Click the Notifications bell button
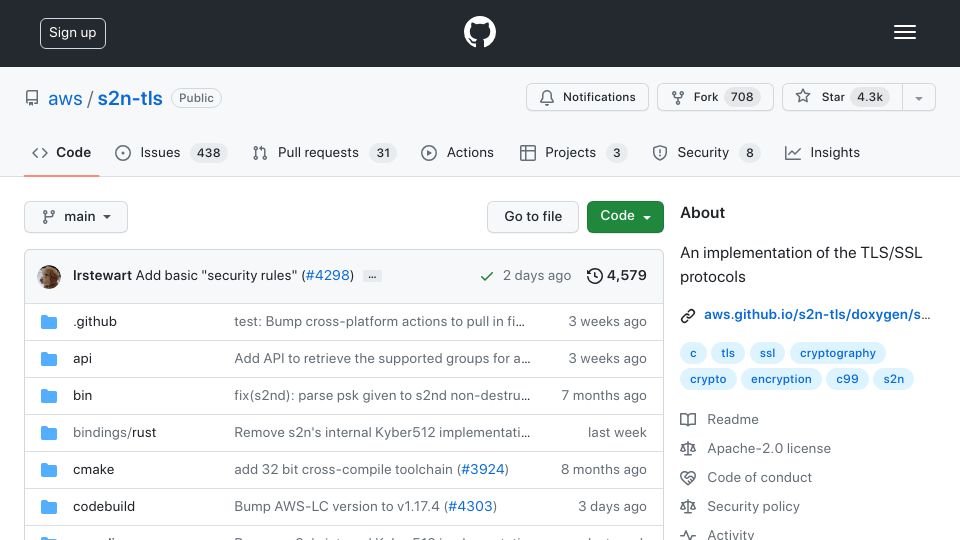The width and height of the screenshot is (960, 540). point(587,97)
